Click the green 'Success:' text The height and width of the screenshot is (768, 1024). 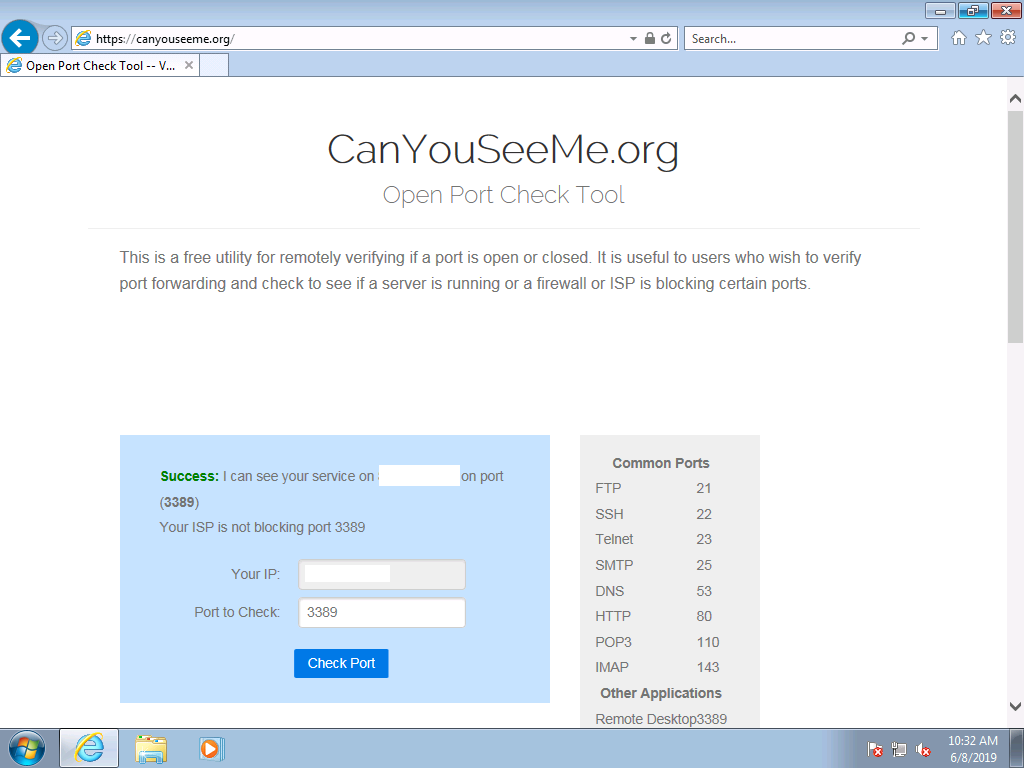[189, 477]
